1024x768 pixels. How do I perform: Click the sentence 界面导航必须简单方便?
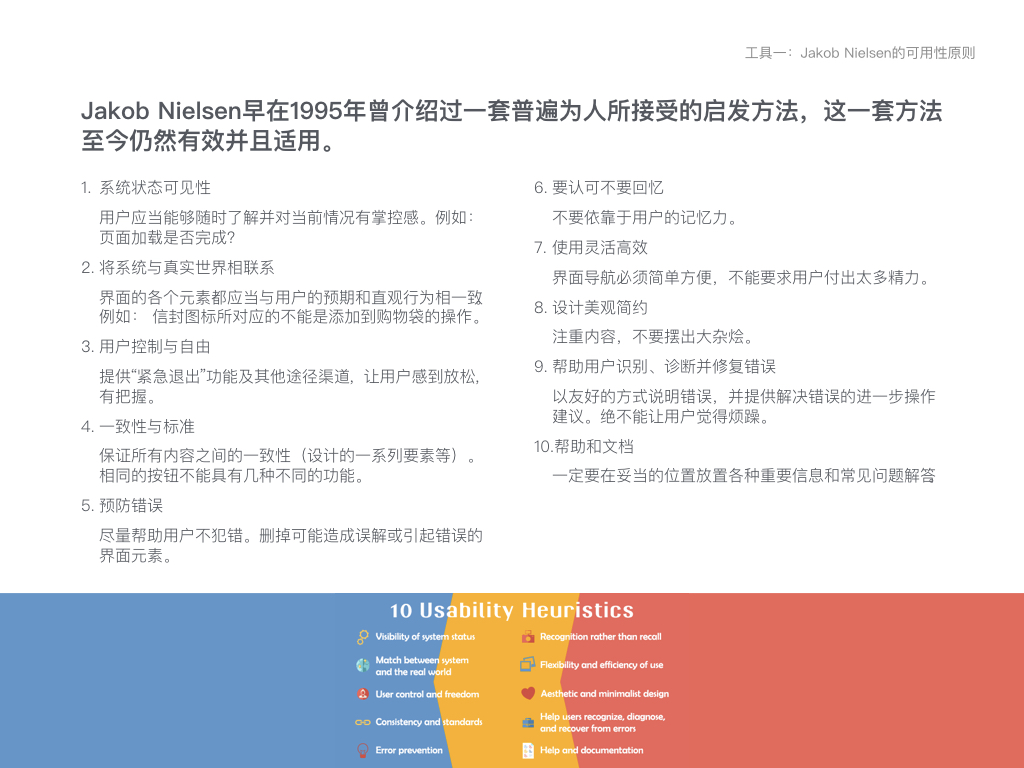click(742, 278)
